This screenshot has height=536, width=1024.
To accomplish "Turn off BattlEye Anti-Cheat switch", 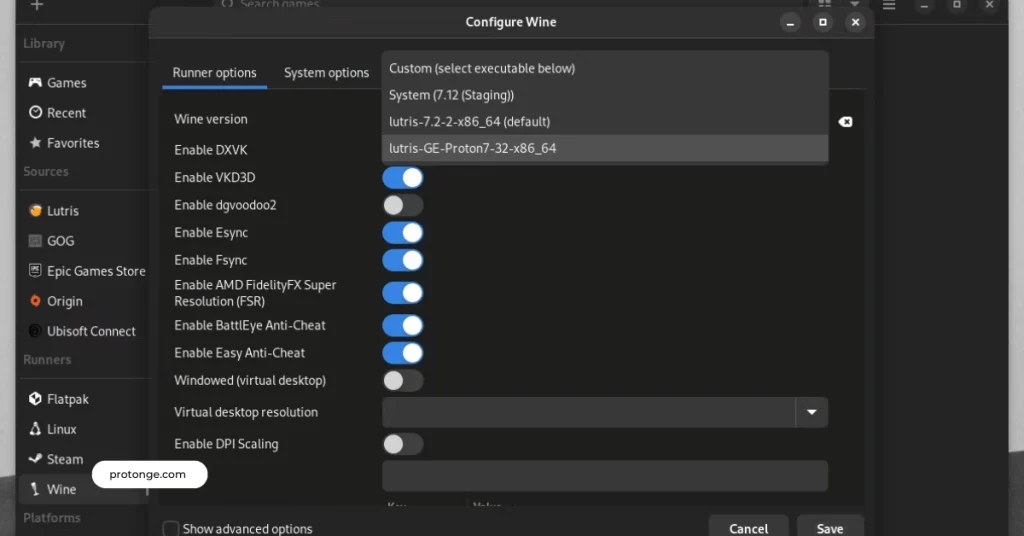I will pyautogui.click(x=403, y=325).
